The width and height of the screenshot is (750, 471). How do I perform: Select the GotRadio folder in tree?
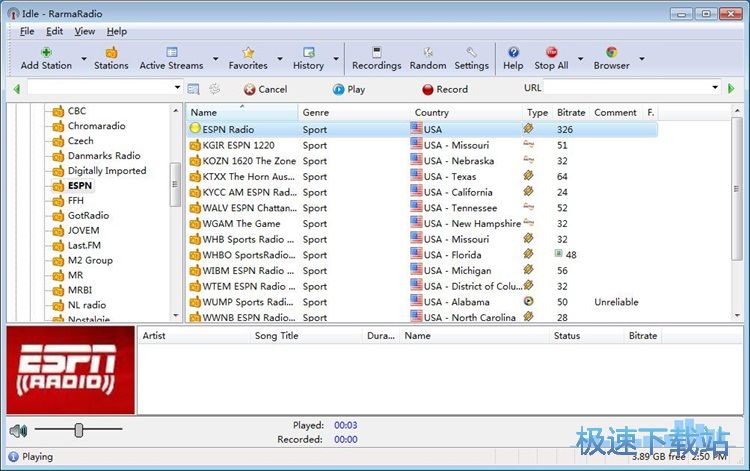88,215
